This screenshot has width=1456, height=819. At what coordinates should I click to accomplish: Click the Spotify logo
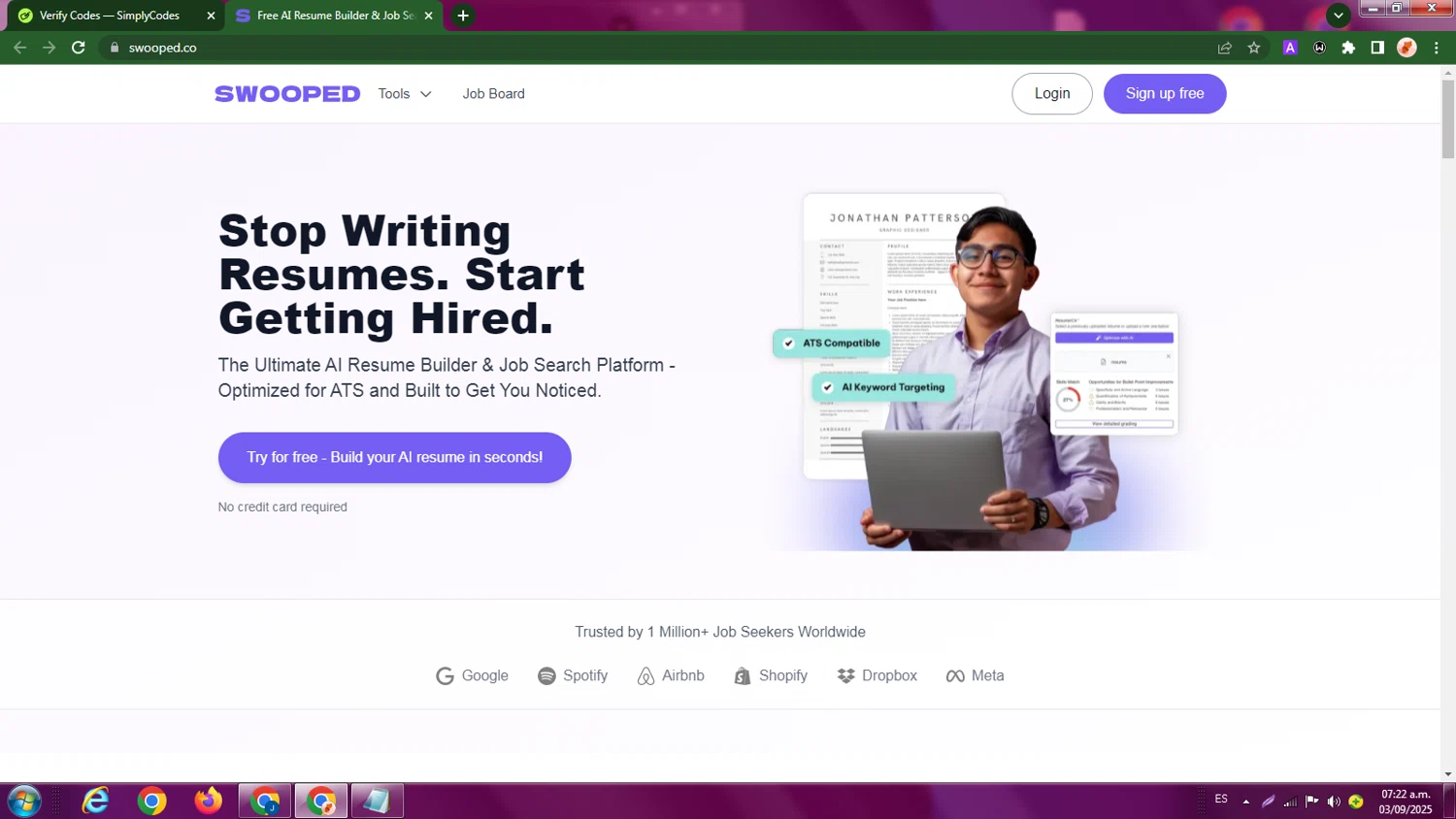point(573,675)
